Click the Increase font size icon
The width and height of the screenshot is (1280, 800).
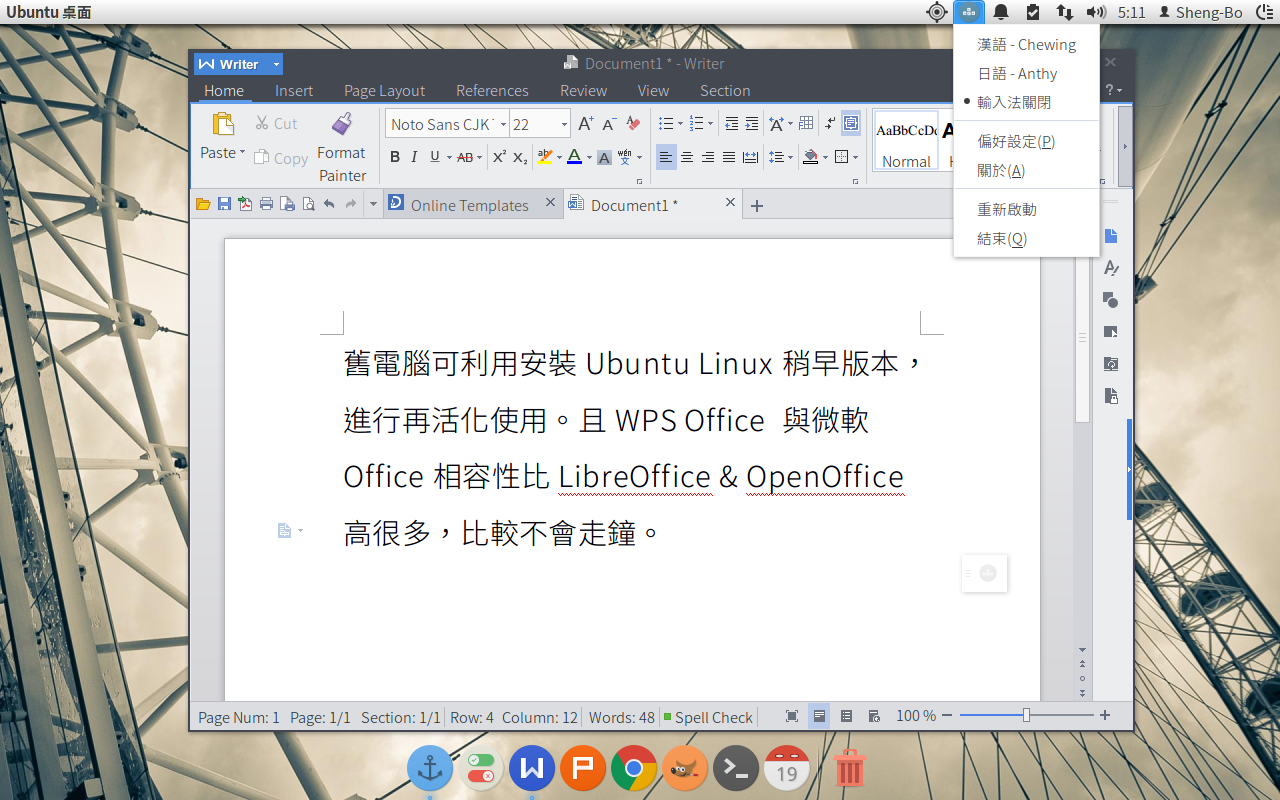tap(586, 124)
